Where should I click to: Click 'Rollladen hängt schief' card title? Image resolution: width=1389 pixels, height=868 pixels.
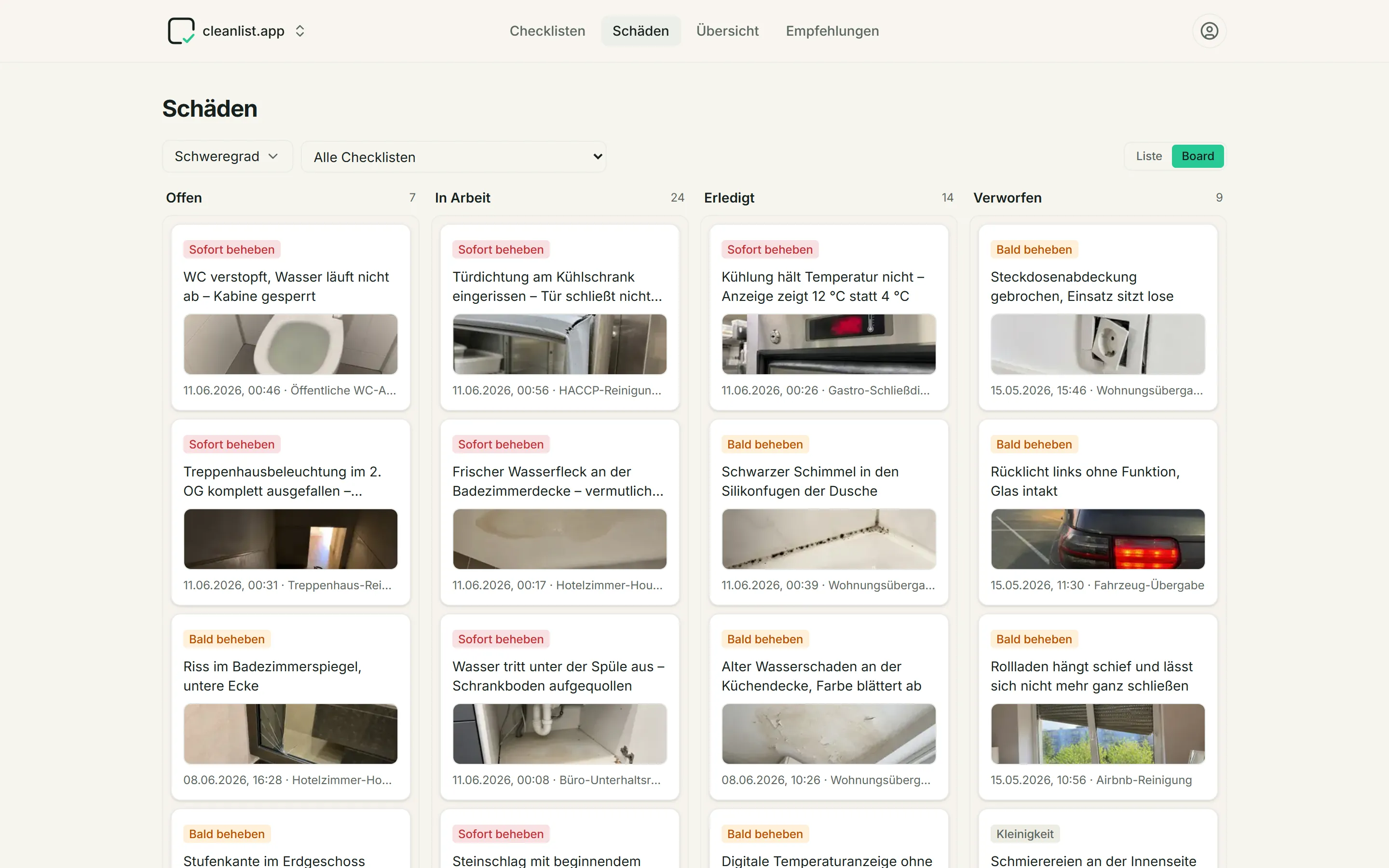click(1091, 676)
